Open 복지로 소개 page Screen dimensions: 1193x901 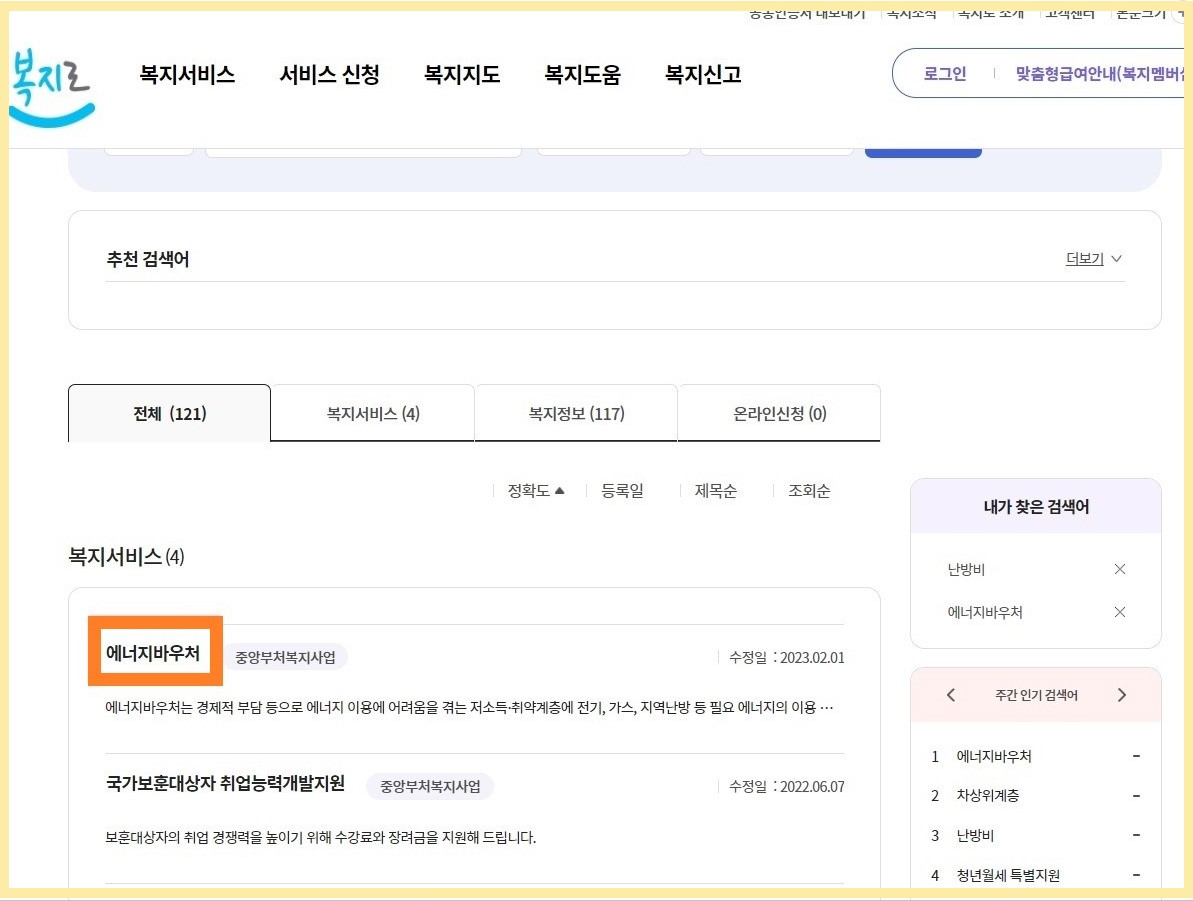click(x=991, y=13)
